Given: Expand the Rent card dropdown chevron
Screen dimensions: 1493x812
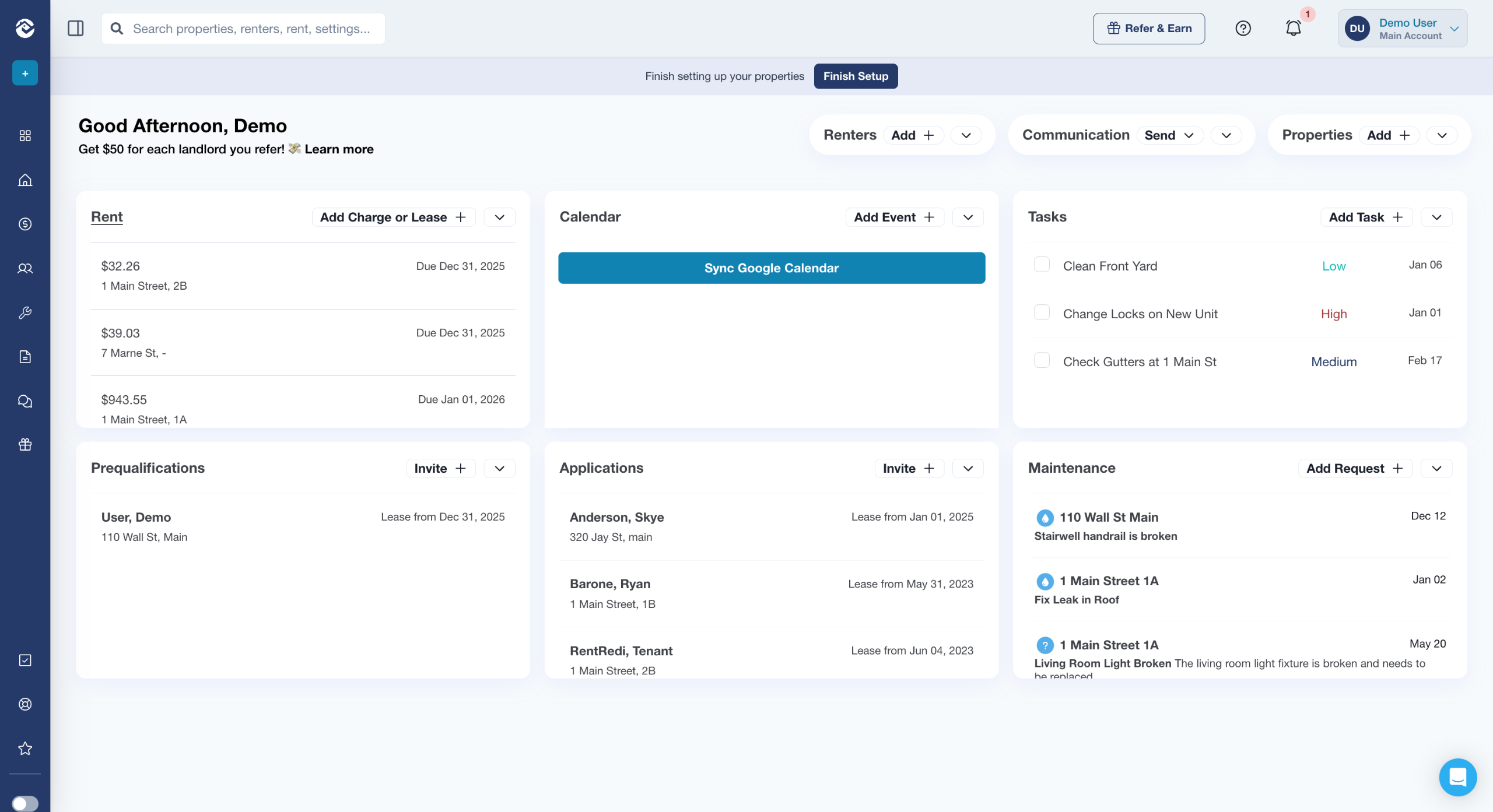Looking at the screenshot, I should click(x=499, y=217).
